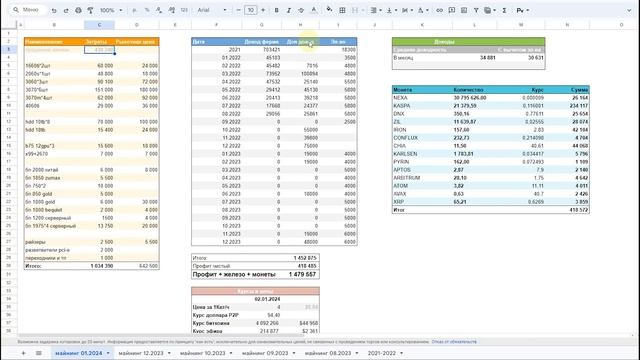
Task: Switch to майнинг 09.2023 sheet tab
Action: 265,353
